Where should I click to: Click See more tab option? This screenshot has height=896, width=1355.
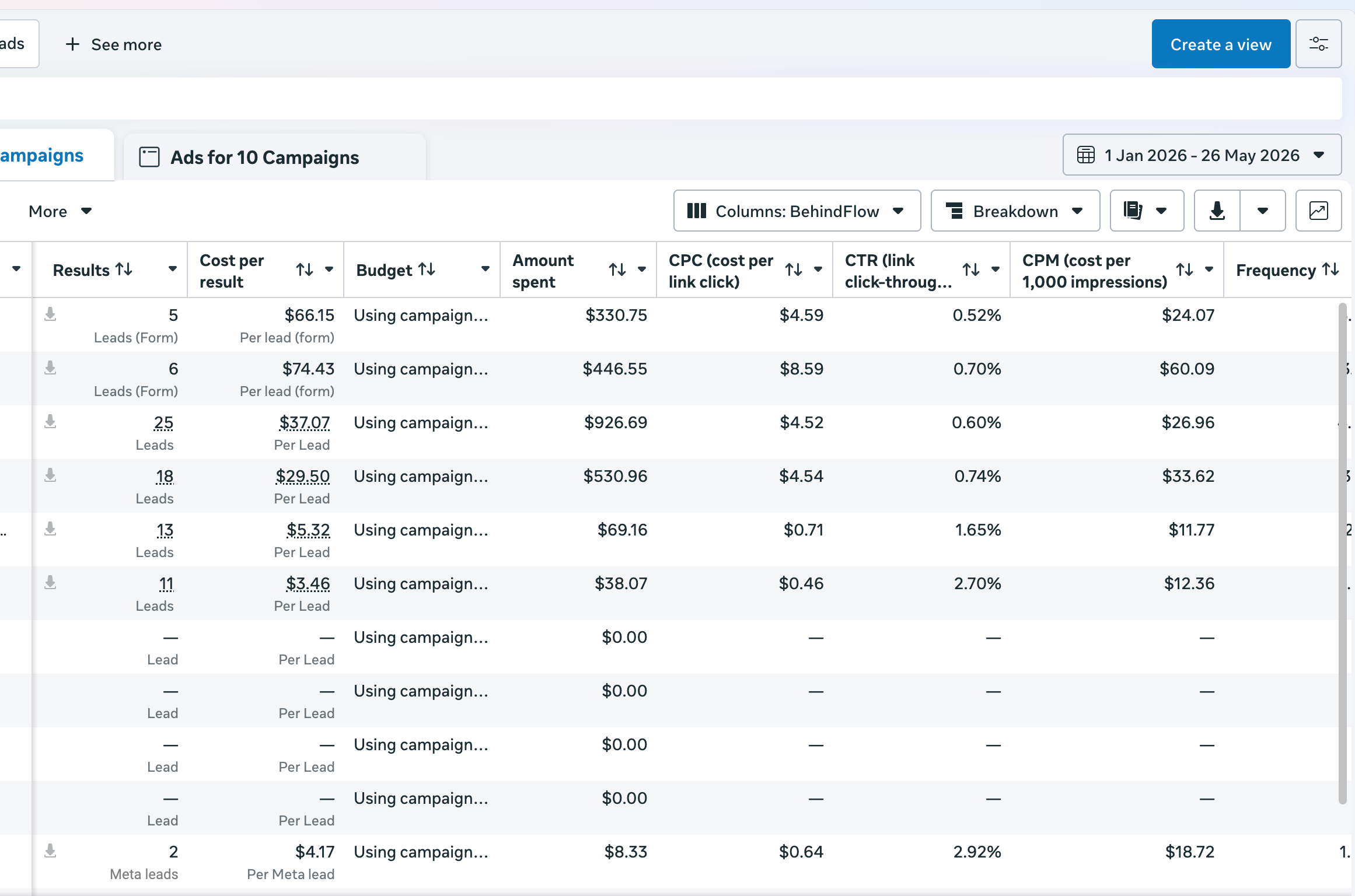tap(114, 44)
